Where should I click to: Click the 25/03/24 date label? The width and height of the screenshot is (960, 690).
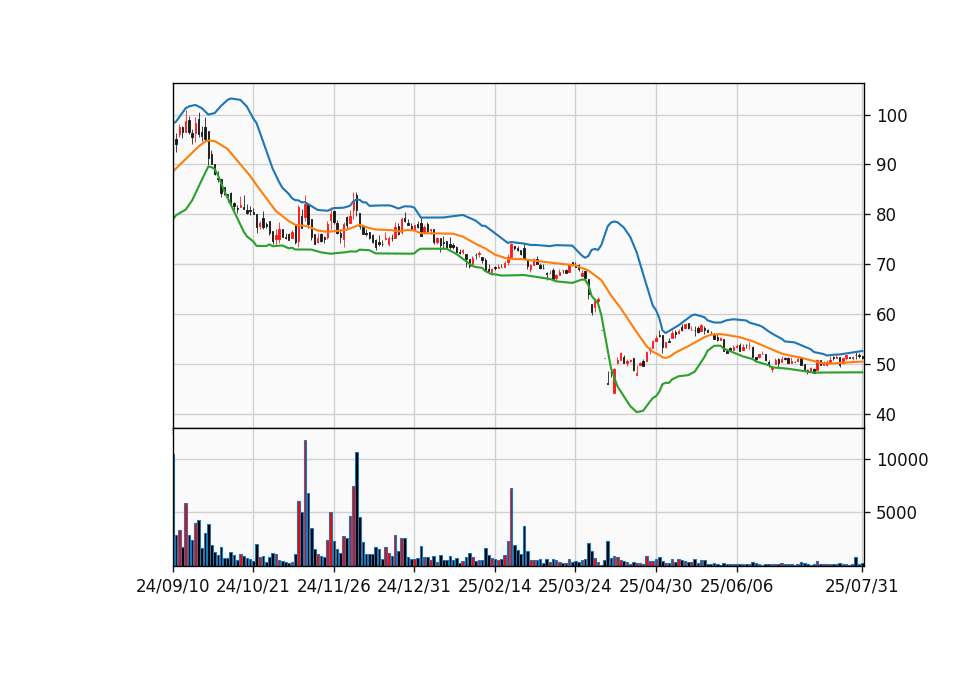click(x=575, y=587)
